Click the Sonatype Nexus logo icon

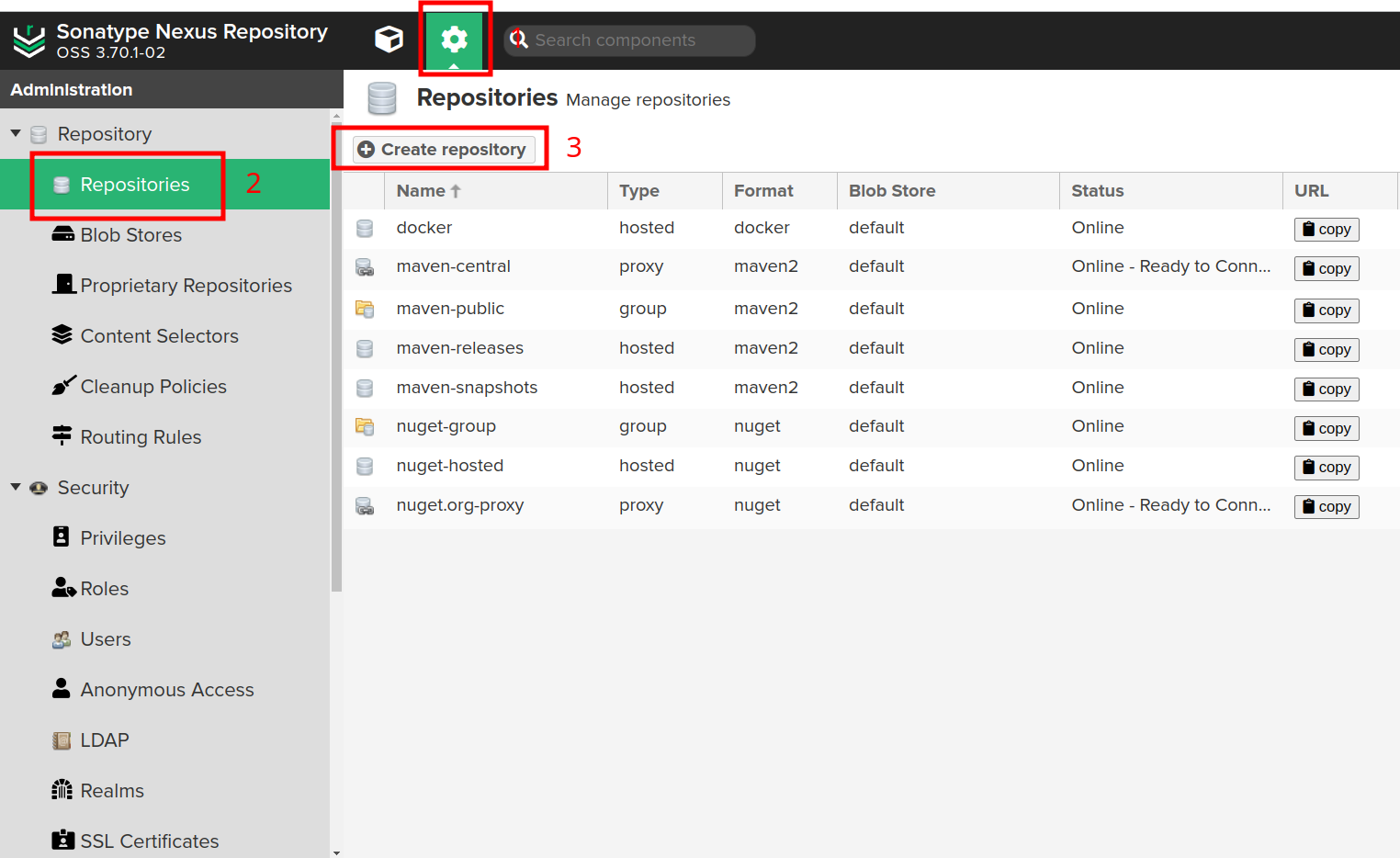pos(29,40)
